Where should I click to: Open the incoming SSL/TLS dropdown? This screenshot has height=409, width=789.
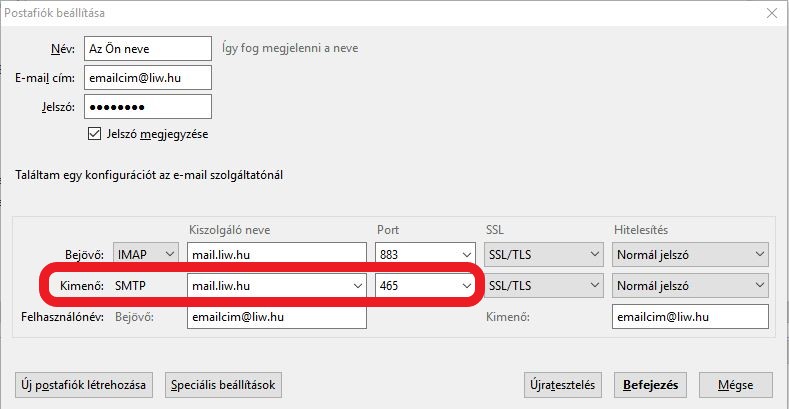tap(543, 255)
